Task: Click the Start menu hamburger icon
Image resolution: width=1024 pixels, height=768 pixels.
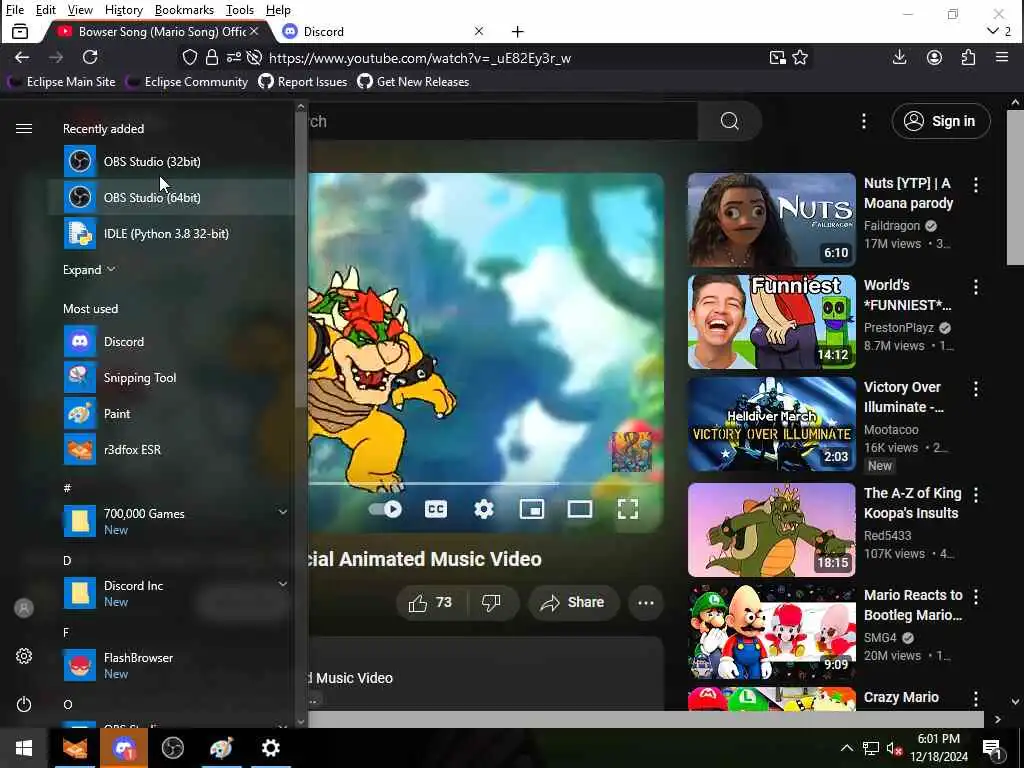Action: [24, 129]
